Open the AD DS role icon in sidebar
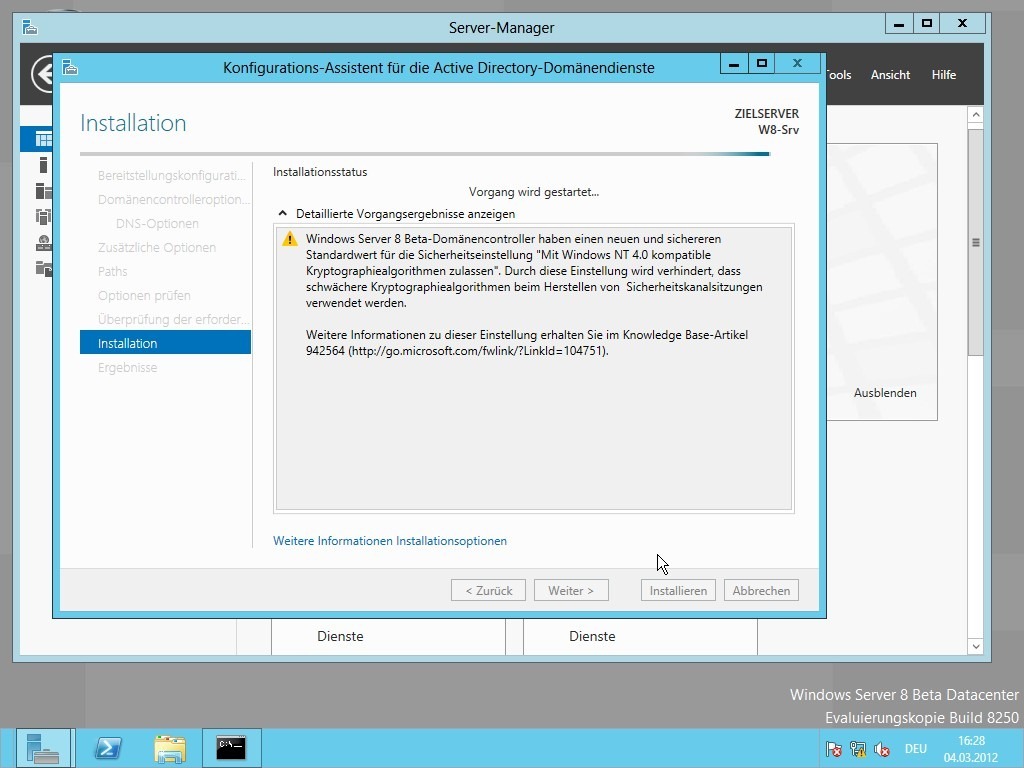 pos(43,216)
